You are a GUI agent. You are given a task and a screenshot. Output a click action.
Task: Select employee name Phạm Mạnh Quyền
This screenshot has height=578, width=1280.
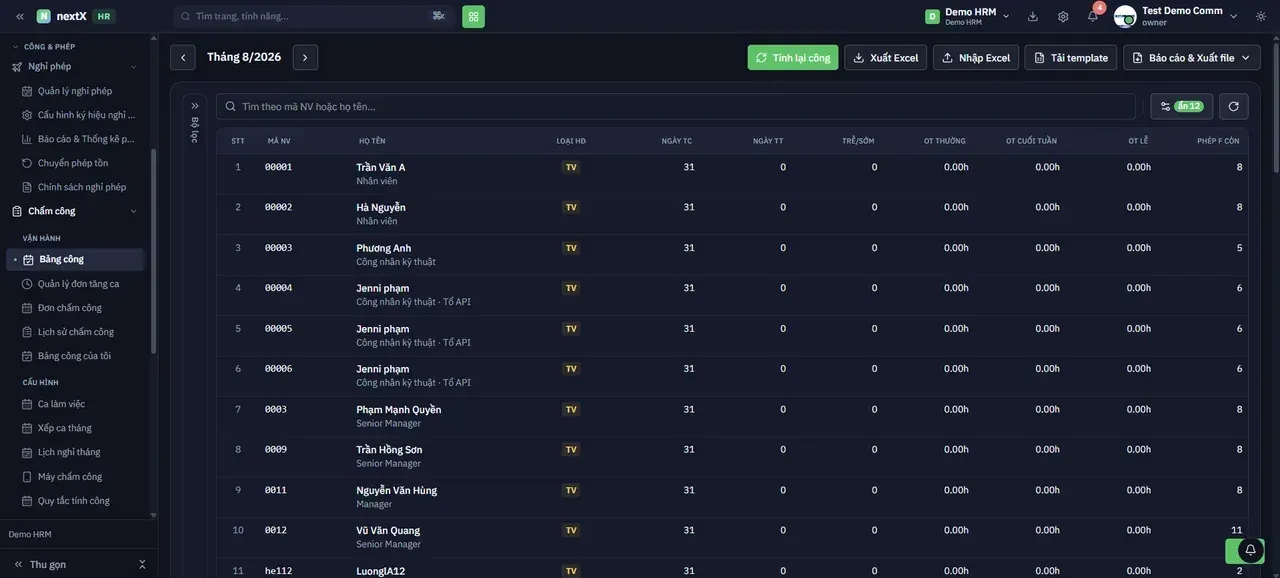tap(399, 409)
